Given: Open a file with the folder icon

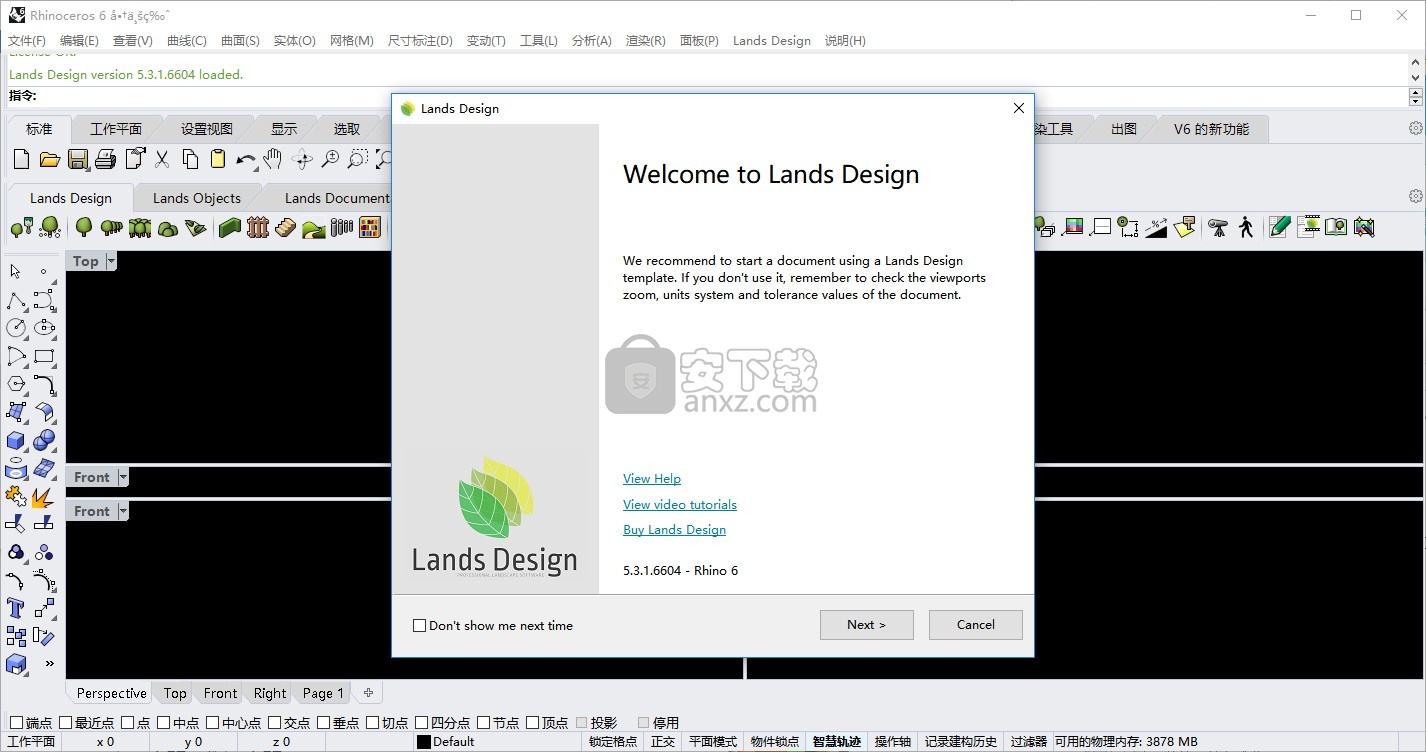Looking at the screenshot, I should pos(50,159).
